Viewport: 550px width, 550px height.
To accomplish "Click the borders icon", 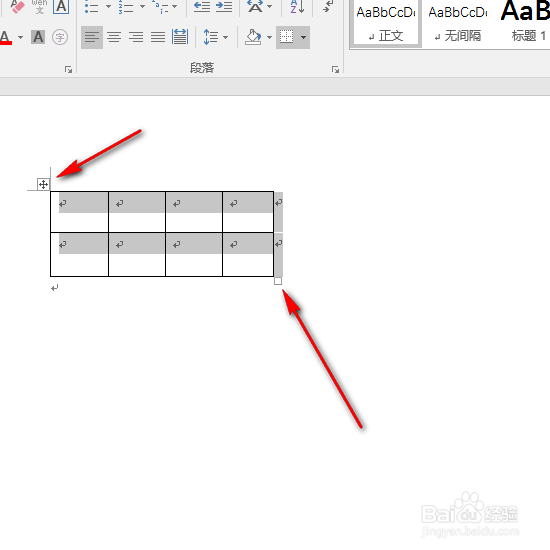I will (x=287, y=37).
